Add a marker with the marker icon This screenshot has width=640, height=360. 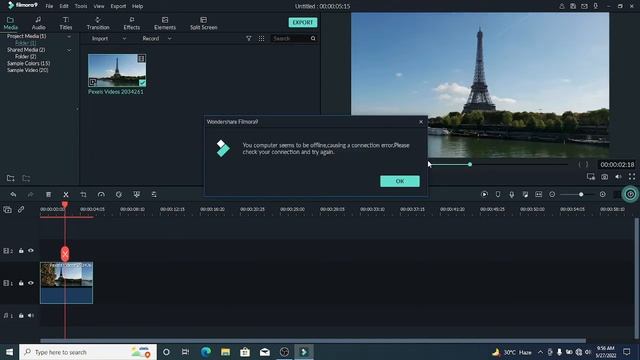[x=498, y=194]
